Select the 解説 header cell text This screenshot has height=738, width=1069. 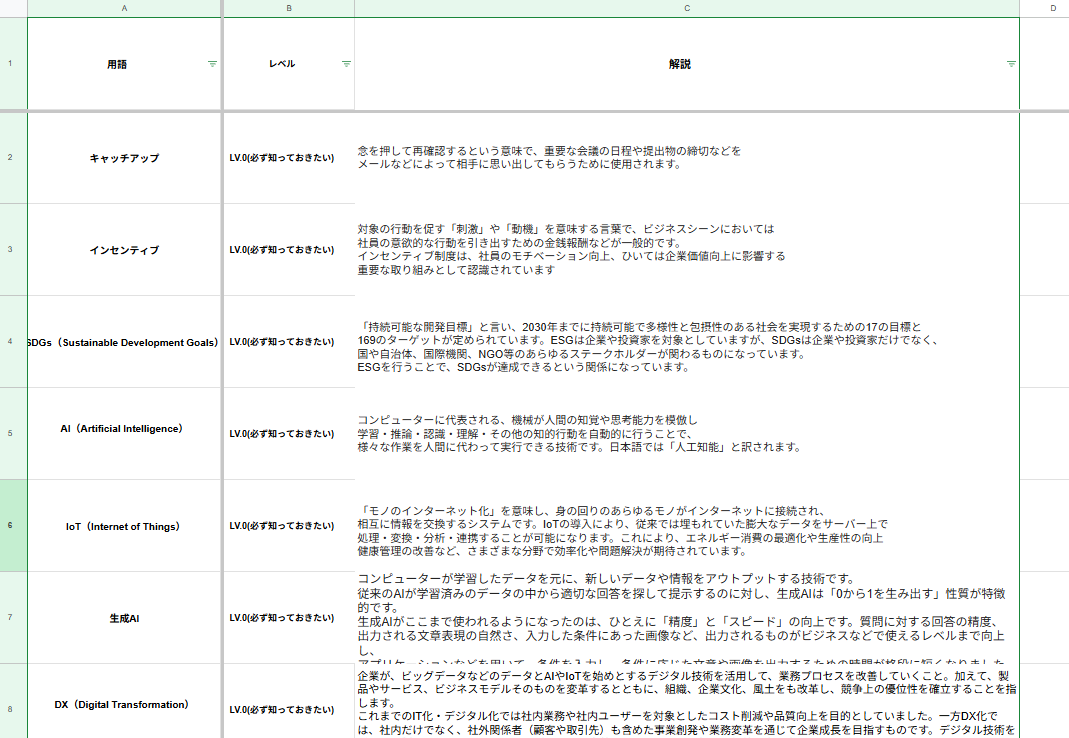click(x=680, y=64)
